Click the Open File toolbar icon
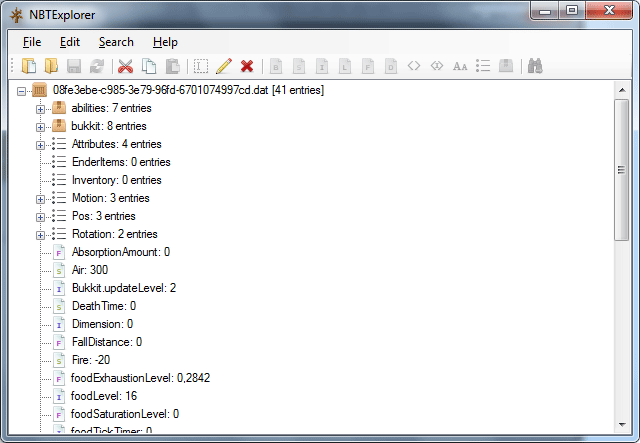This screenshot has height=443, width=640. (x=29, y=66)
